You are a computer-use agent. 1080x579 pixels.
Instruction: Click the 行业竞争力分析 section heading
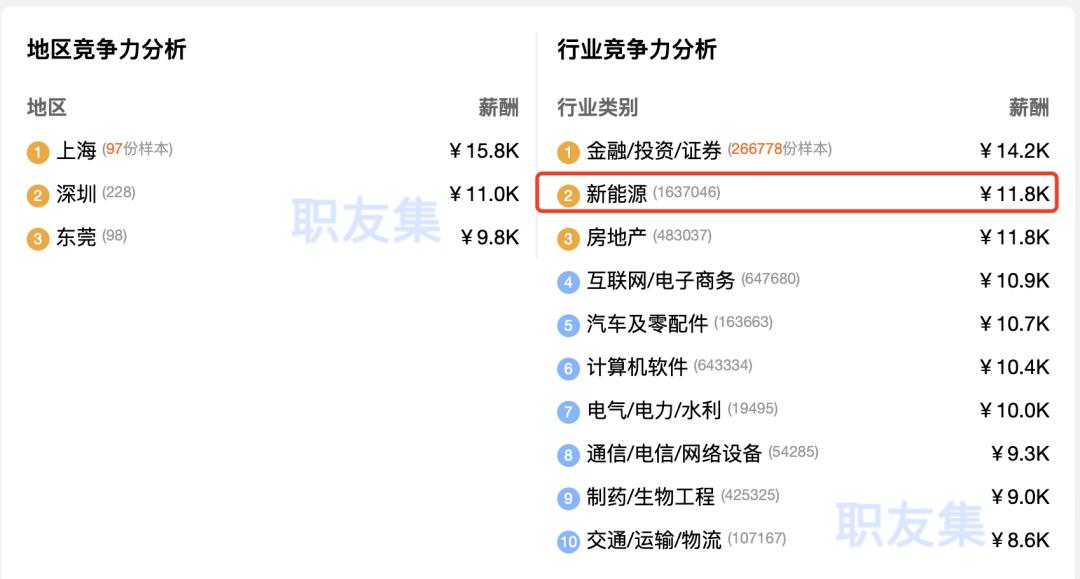[x=637, y=50]
